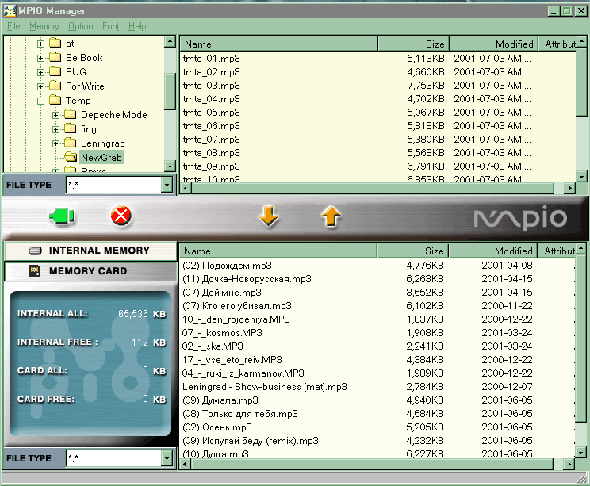Click the upper File Type input field

point(114,185)
